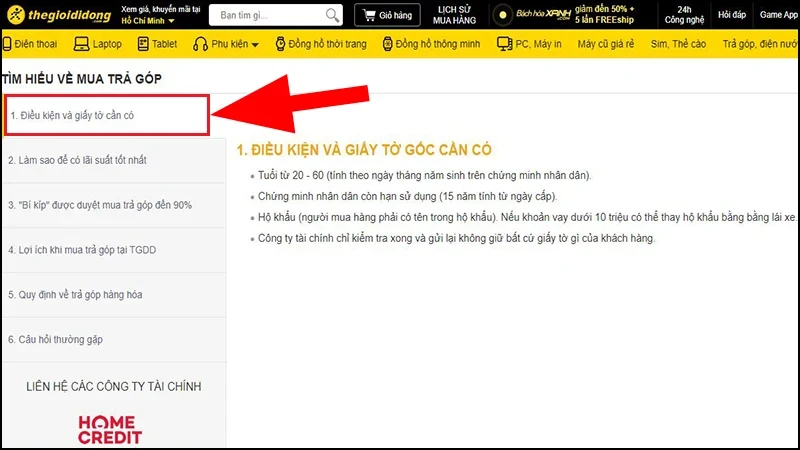
Task: Click the thegioididong logo
Action: (x=58, y=15)
